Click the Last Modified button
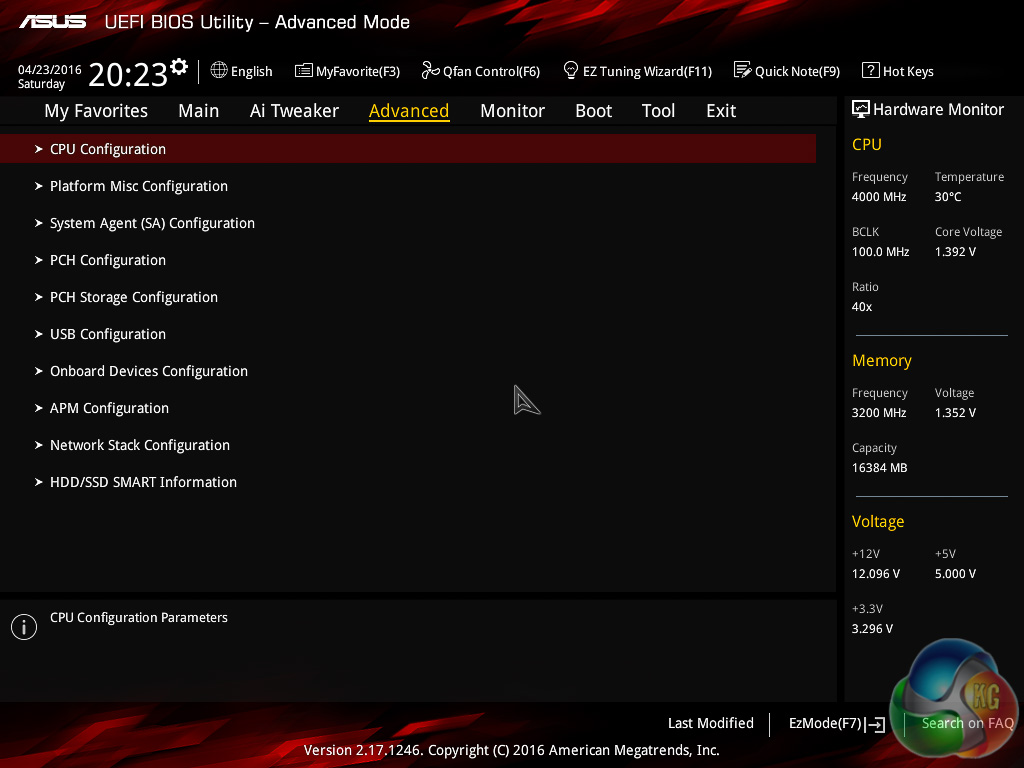This screenshot has width=1024, height=768. 710,723
